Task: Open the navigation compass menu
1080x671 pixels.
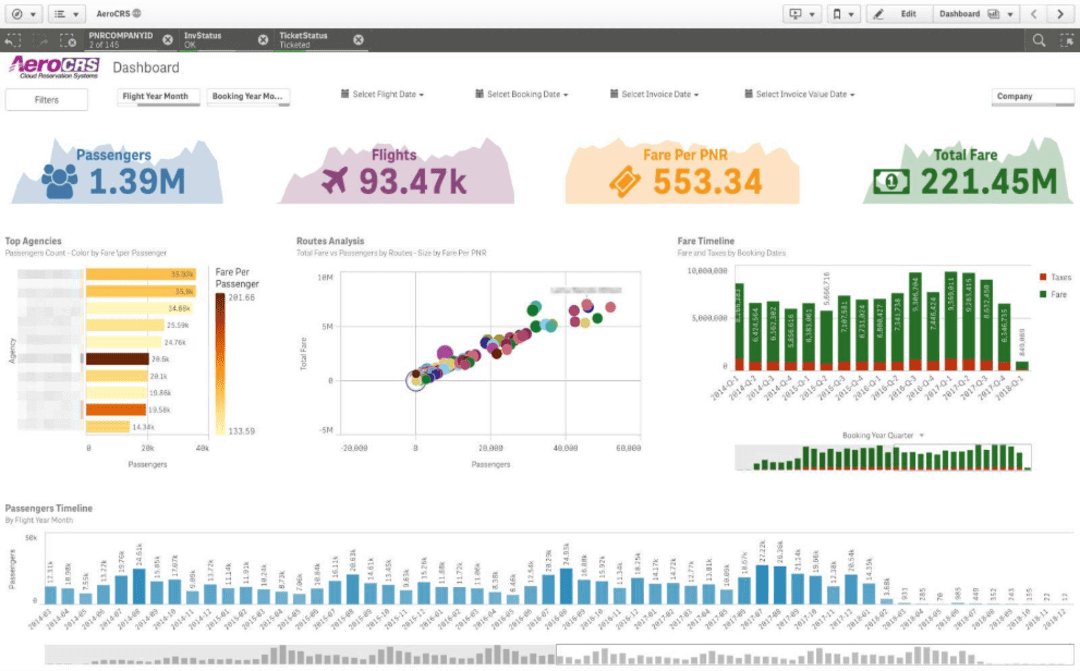Action: click(22, 14)
